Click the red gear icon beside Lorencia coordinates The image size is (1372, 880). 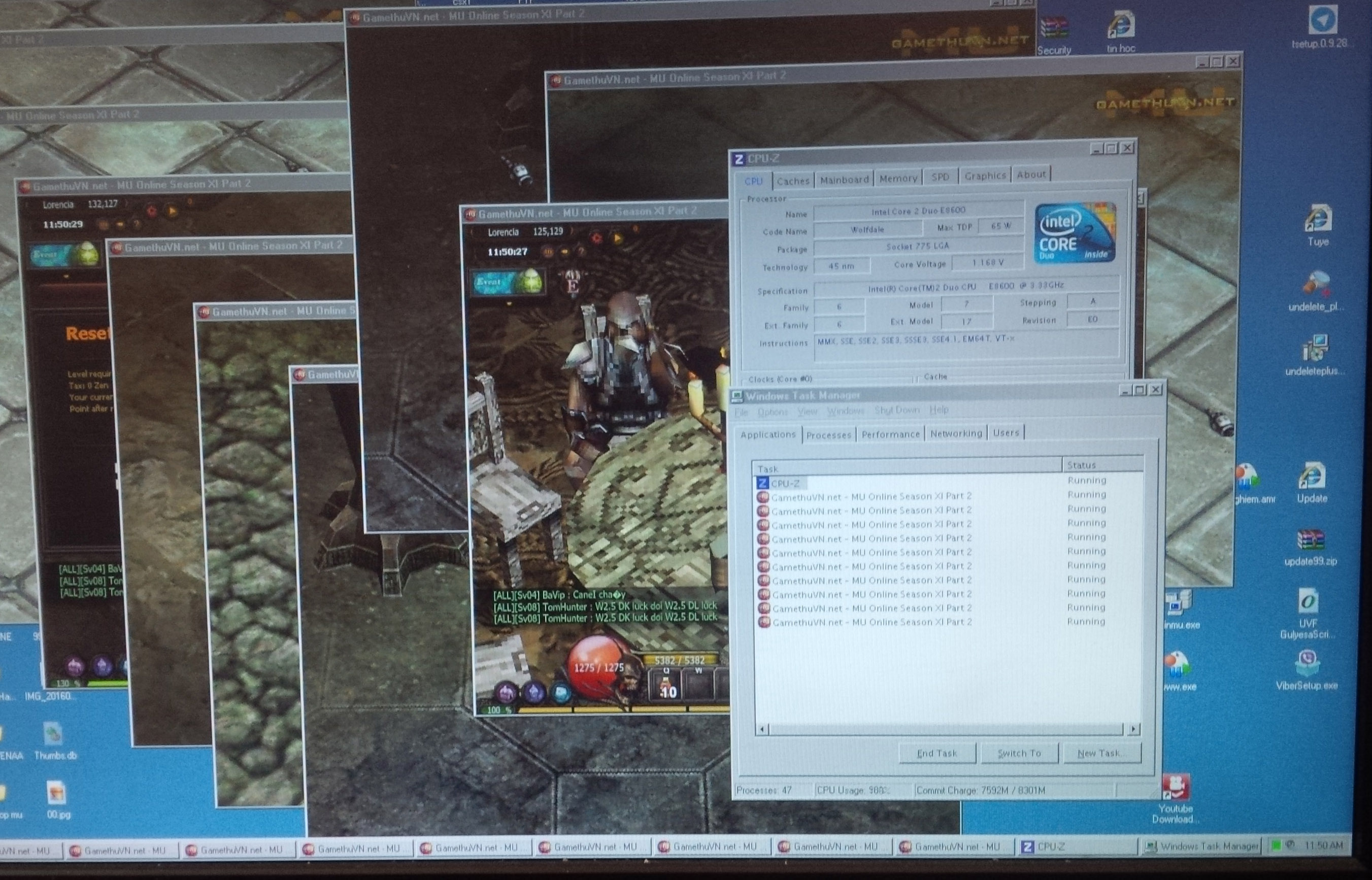pyautogui.click(x=596, y=239)
